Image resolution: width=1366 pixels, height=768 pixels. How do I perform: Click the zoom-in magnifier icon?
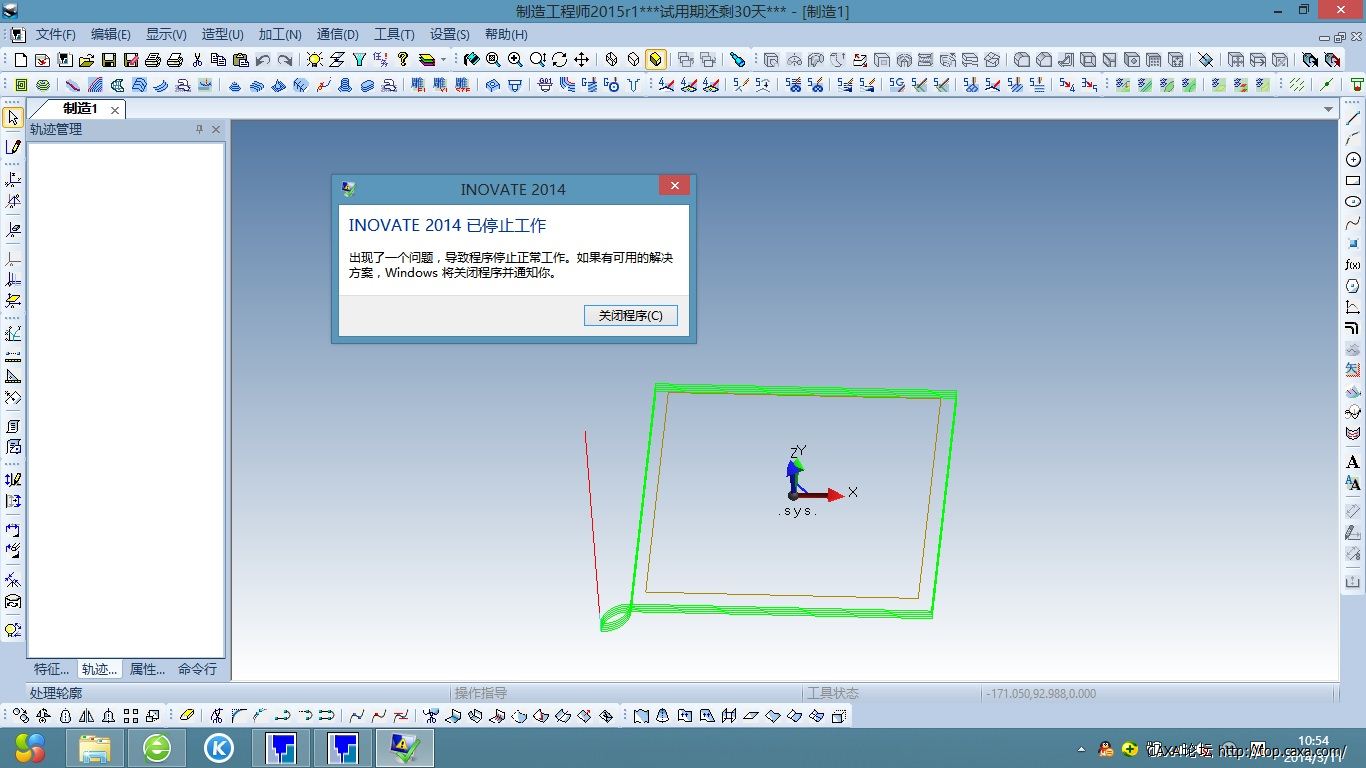click(x=515, y=60)
